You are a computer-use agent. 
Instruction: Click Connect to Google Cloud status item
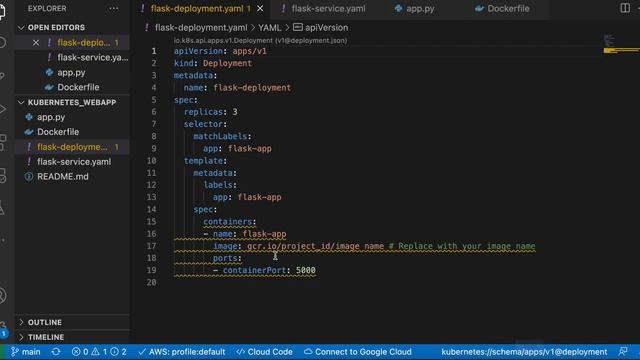(x=358, y=352)
